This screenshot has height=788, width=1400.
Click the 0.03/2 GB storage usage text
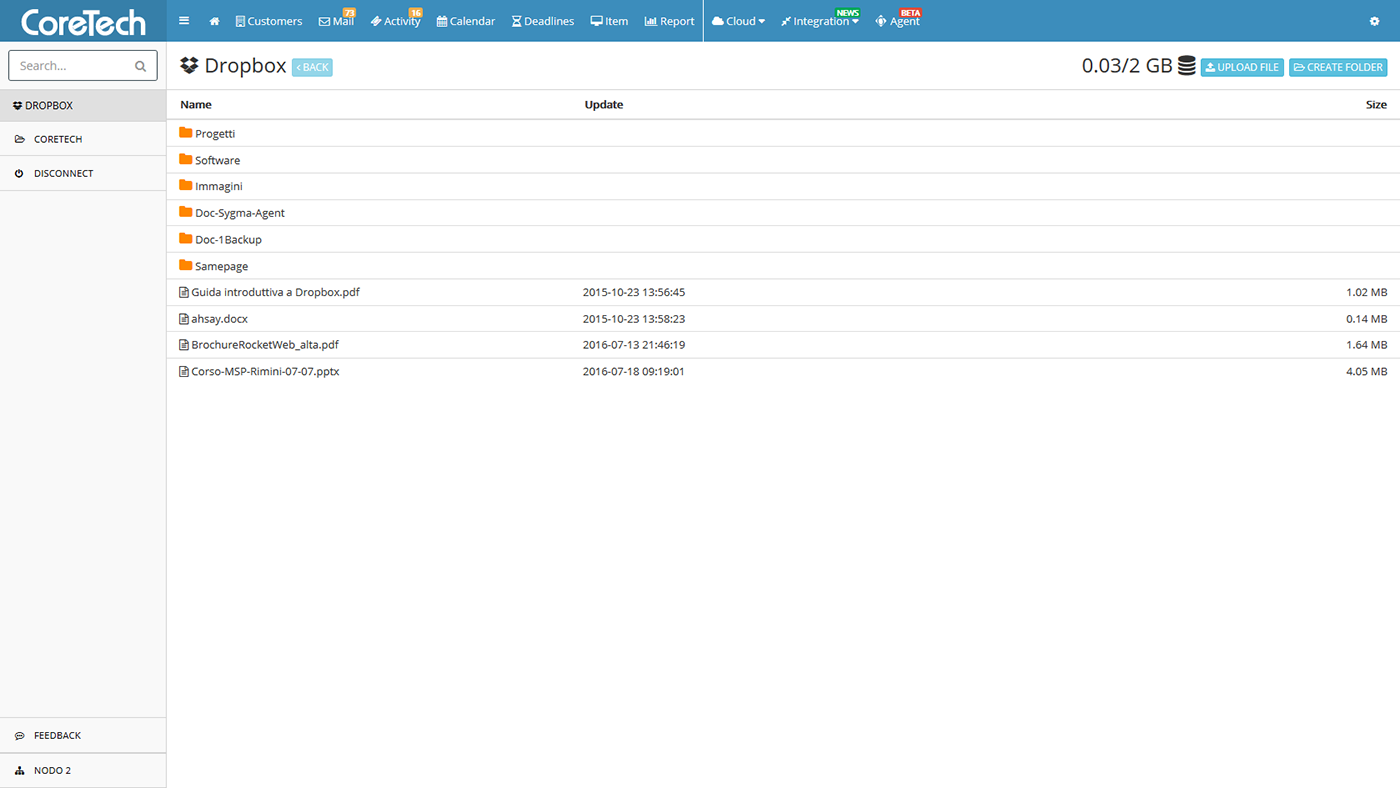pos(1127,66)
